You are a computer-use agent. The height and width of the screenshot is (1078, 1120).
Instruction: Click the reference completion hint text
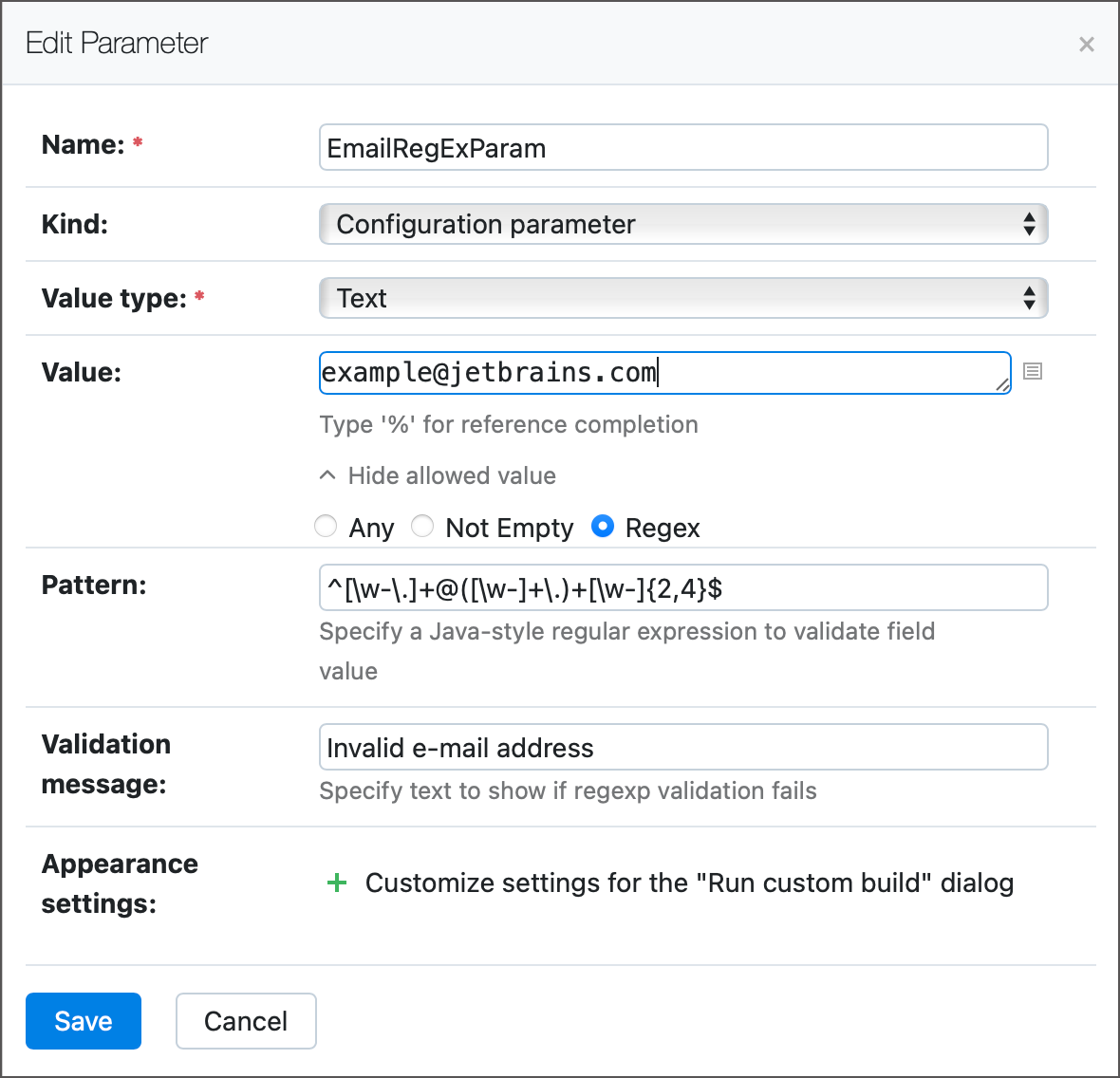coord(509,424)
